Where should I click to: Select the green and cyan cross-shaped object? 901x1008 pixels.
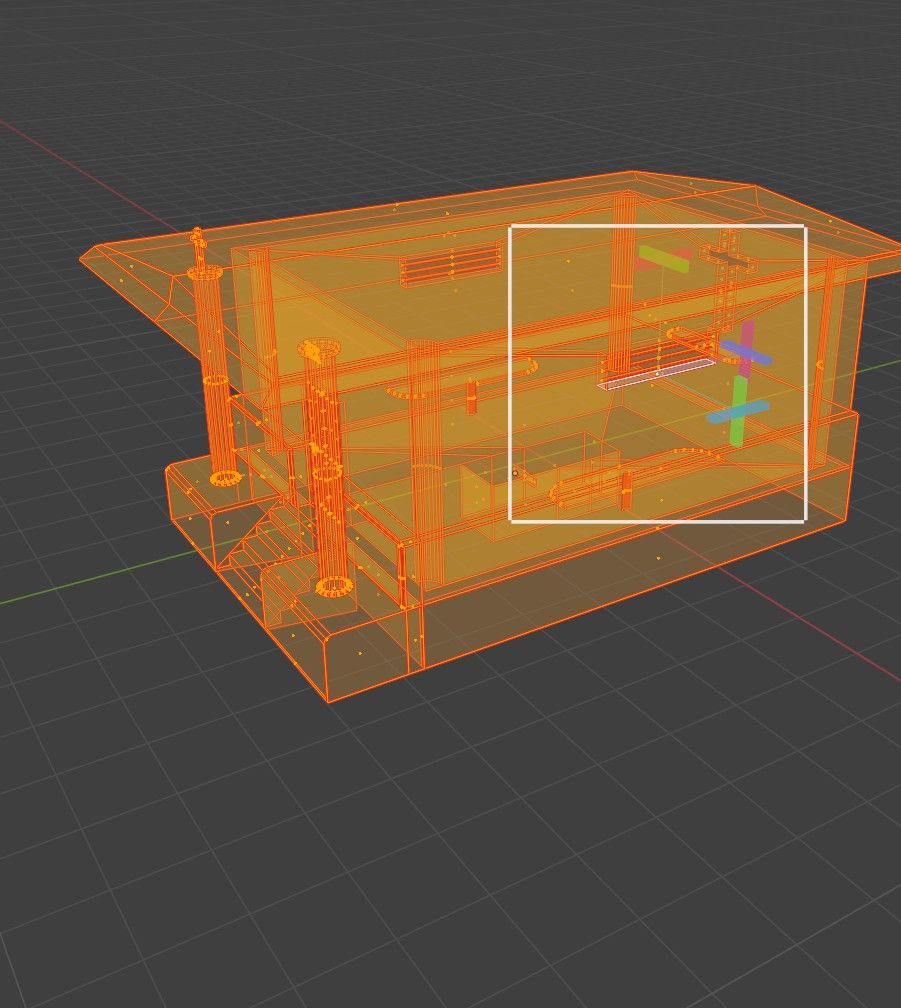[738, 411]
